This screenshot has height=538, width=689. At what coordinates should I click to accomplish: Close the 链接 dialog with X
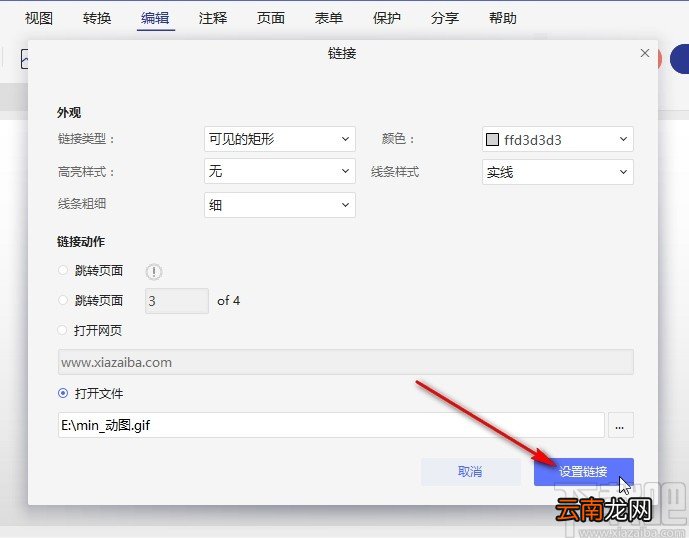pos(645,53)
